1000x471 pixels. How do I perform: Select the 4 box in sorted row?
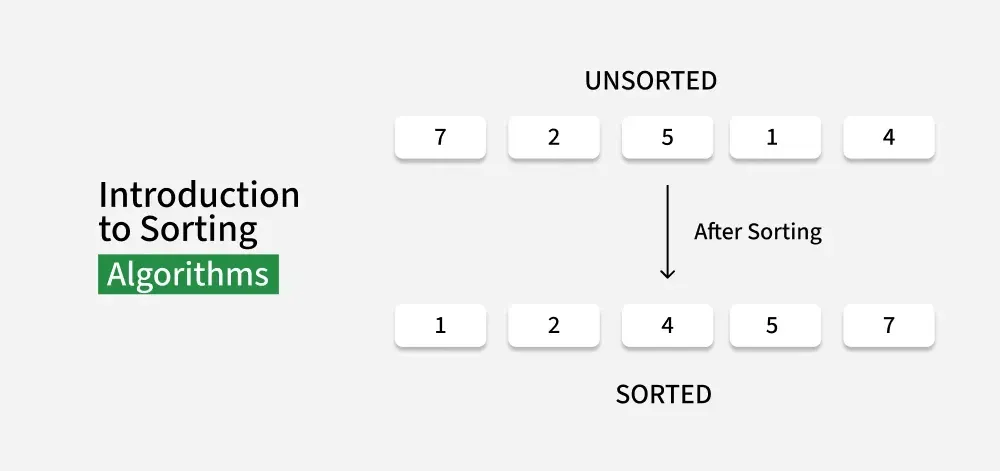667,326
